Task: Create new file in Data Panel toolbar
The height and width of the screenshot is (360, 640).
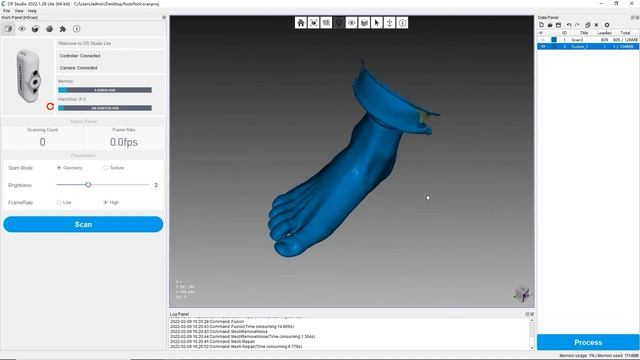Action: 542,25
